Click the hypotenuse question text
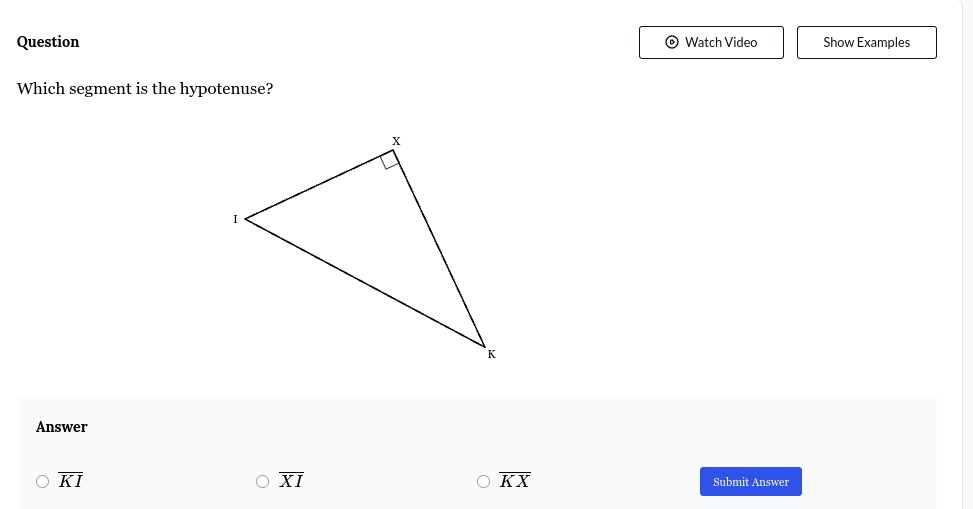Screen dimensions: 973x509 click(145, 89)
